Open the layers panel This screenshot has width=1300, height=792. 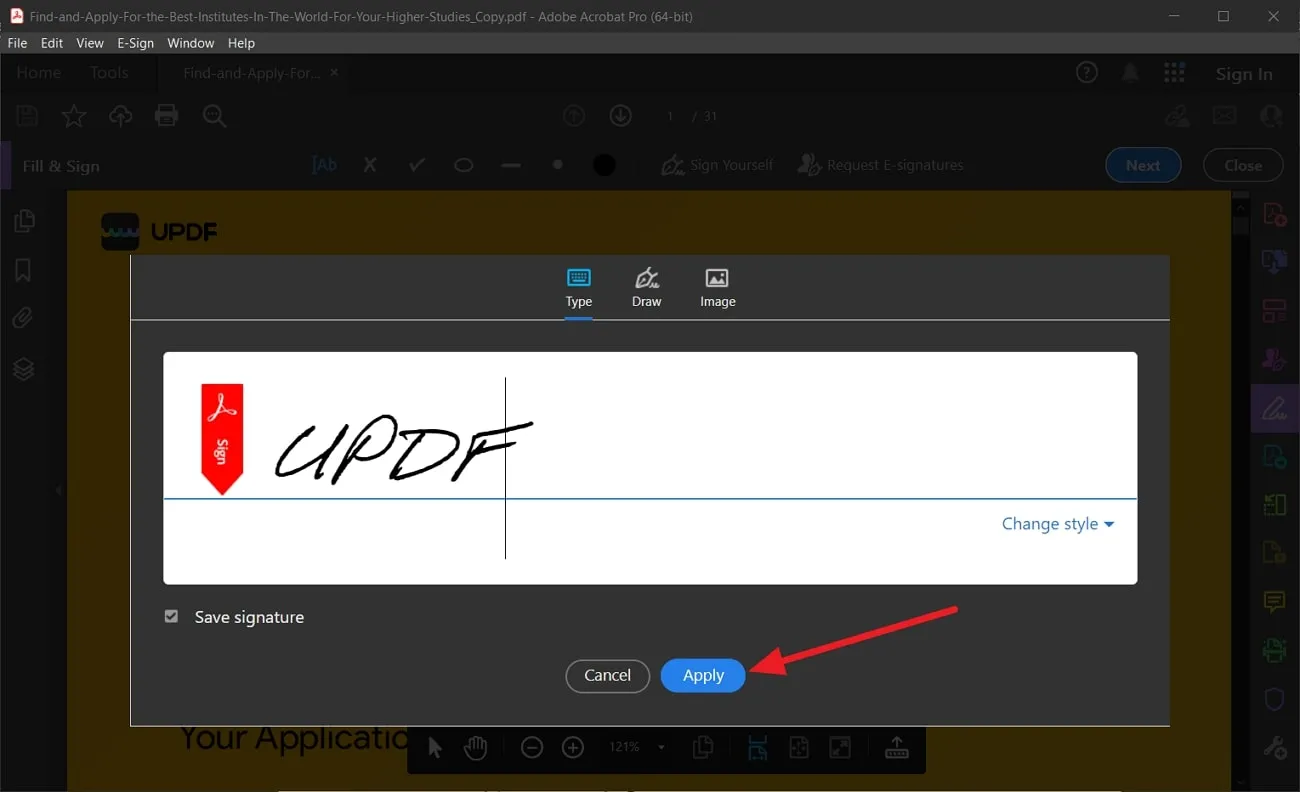click(x=24, y=370)
